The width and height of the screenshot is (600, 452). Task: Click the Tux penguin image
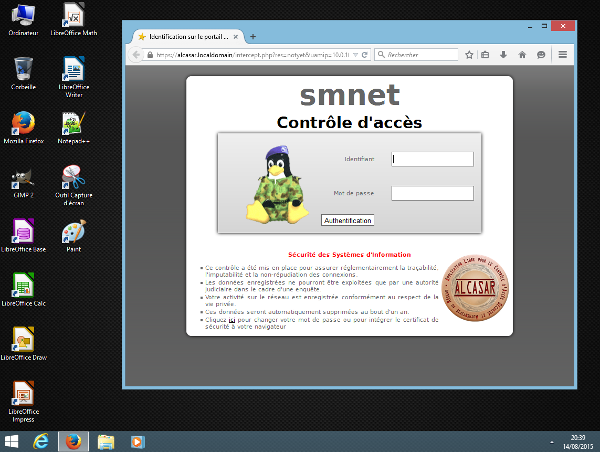277,184
